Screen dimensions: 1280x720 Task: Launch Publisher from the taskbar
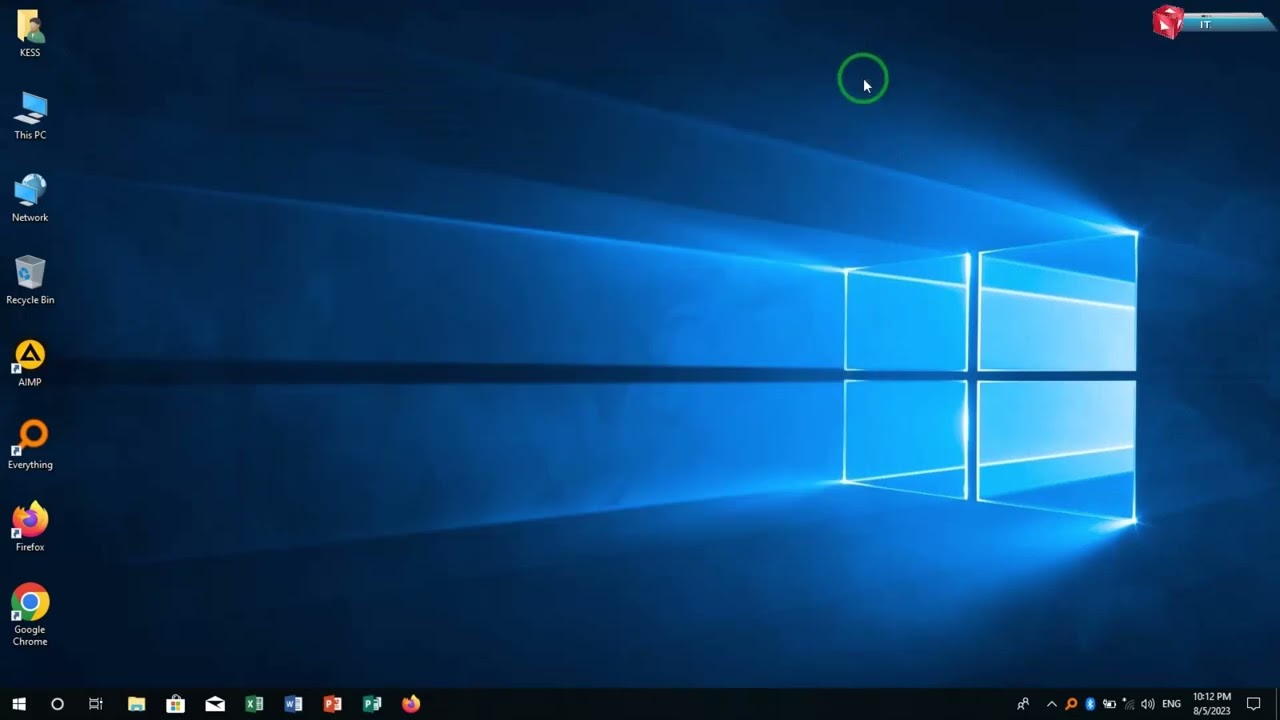(372, 704)
